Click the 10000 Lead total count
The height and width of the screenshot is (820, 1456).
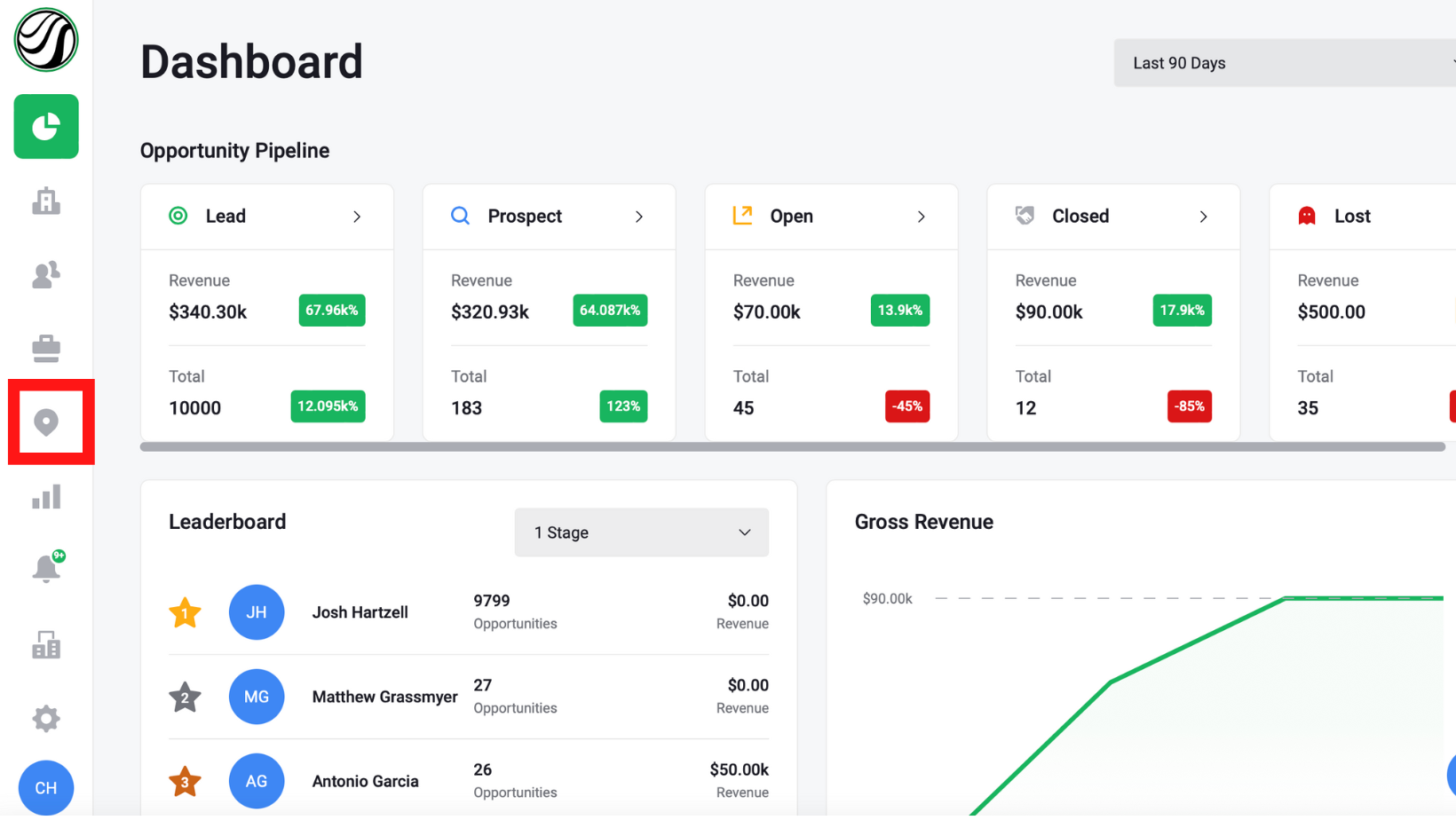(x=195, y=408)
